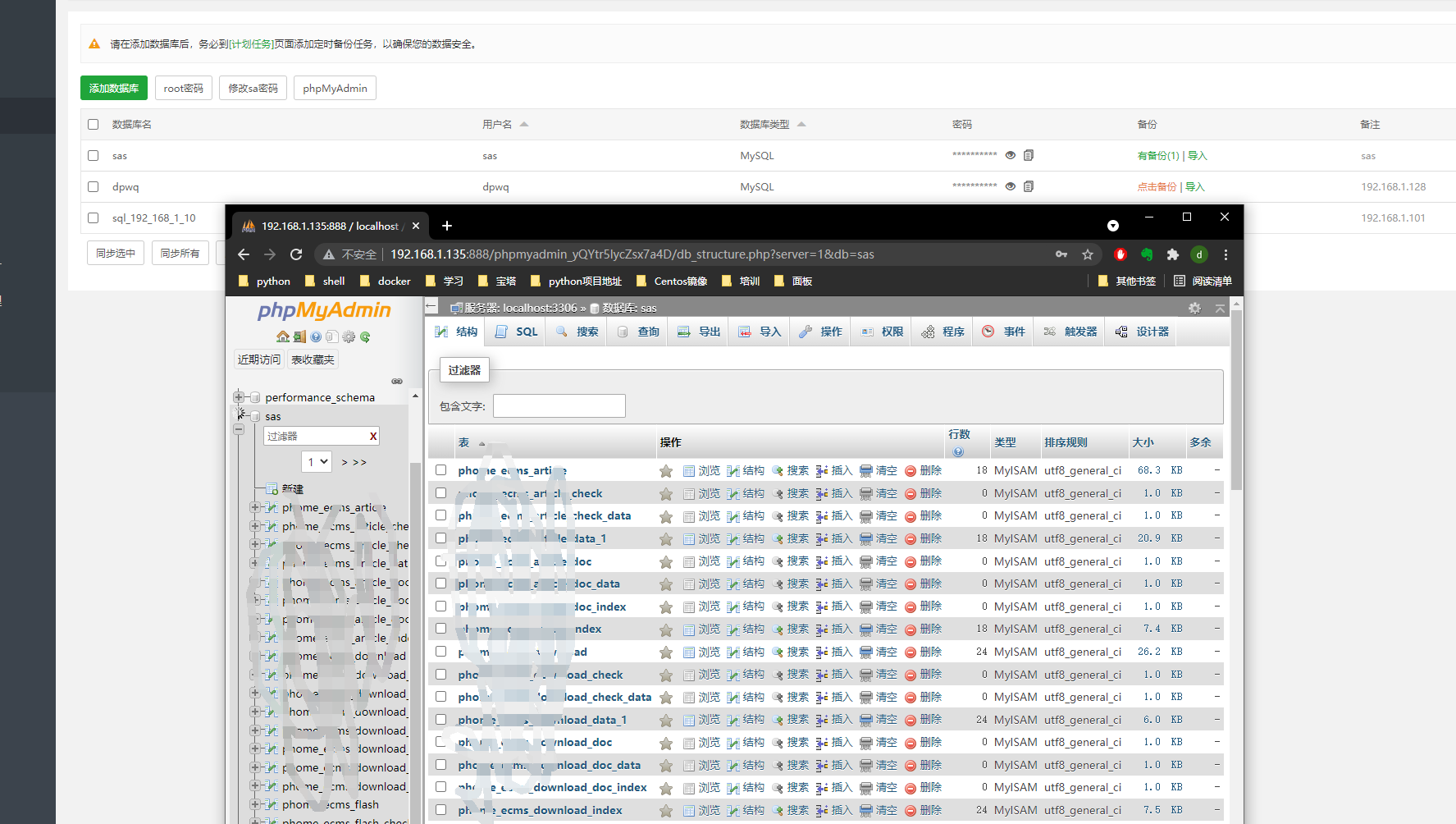The width and height of the screenshot is (1456, 824).
Task: Select all databases header checkbox
Action: (93, 124)
